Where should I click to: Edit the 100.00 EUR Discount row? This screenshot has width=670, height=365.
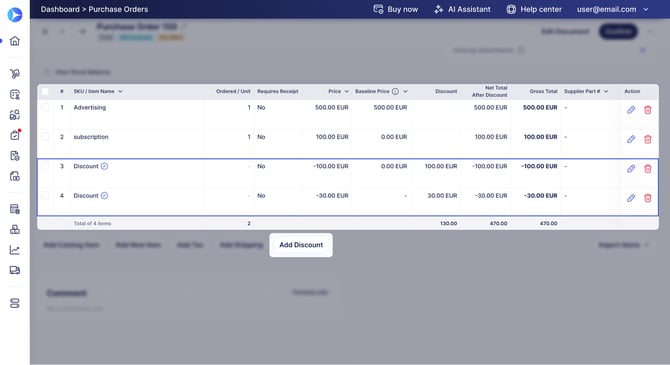coord(631,169)
